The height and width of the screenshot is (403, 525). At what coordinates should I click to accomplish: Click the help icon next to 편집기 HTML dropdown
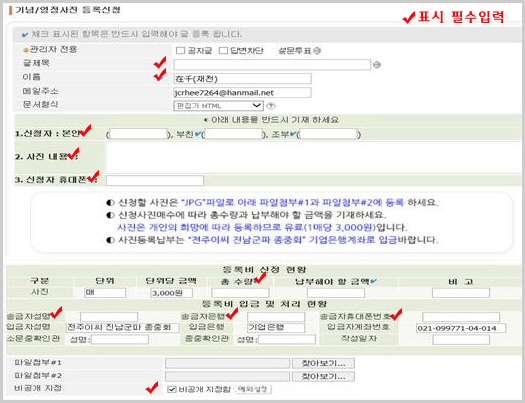[x=271, y=106]
